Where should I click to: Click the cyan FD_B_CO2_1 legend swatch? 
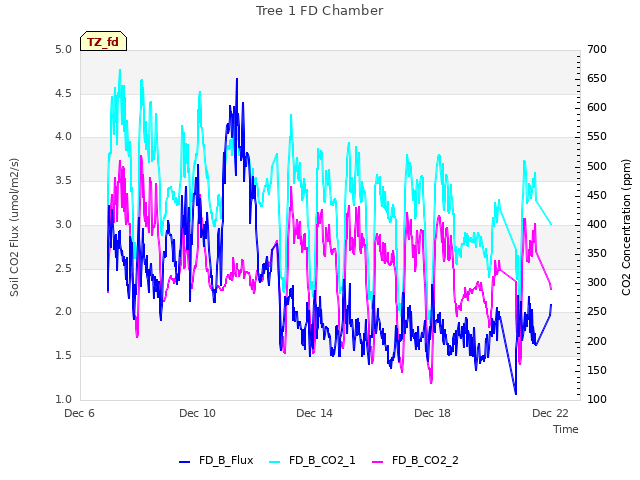[275, 461]
